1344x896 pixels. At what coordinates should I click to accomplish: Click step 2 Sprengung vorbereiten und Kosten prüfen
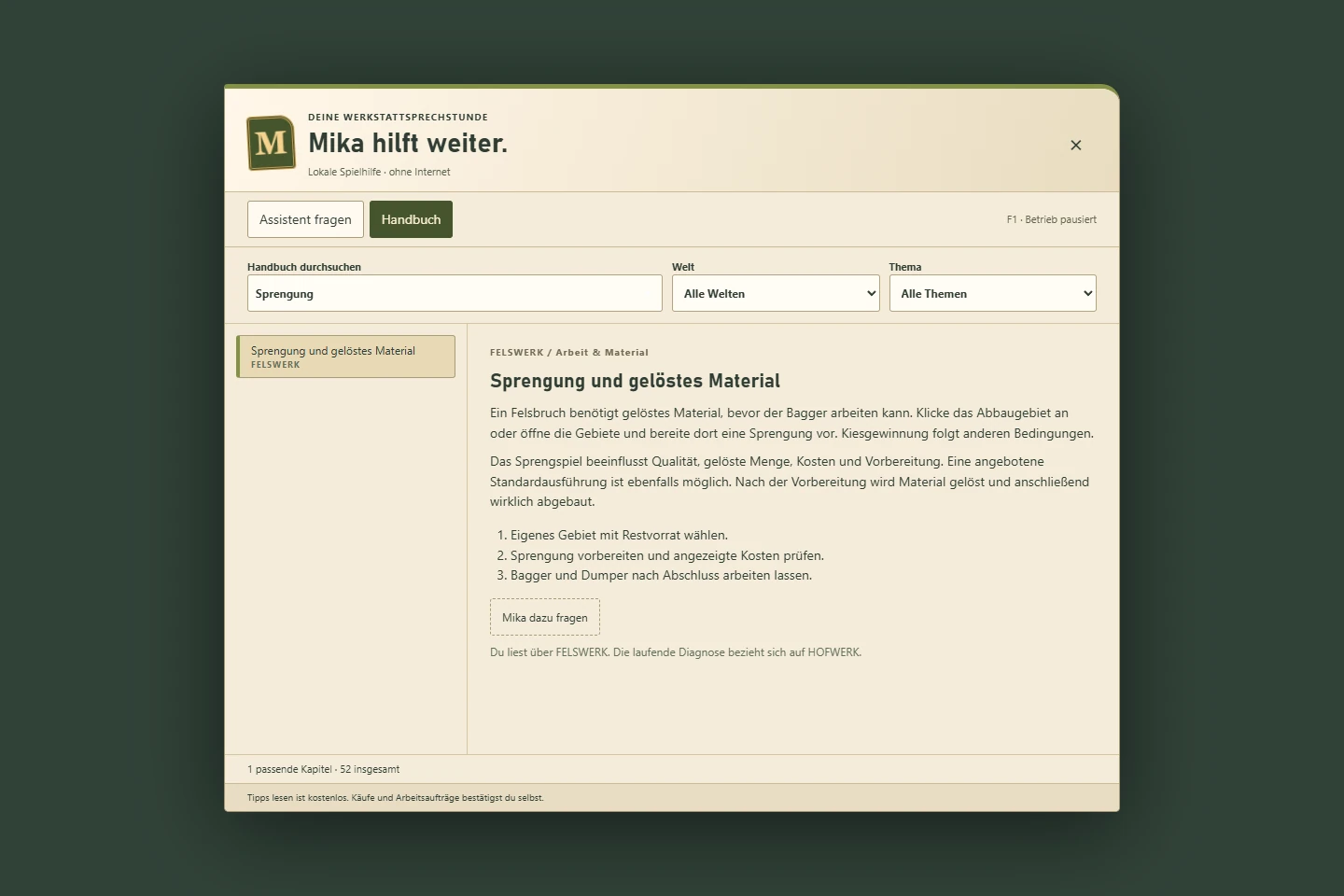667,555
